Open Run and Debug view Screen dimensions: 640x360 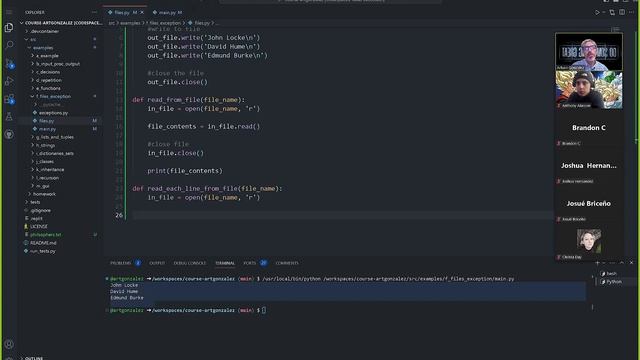9,81
